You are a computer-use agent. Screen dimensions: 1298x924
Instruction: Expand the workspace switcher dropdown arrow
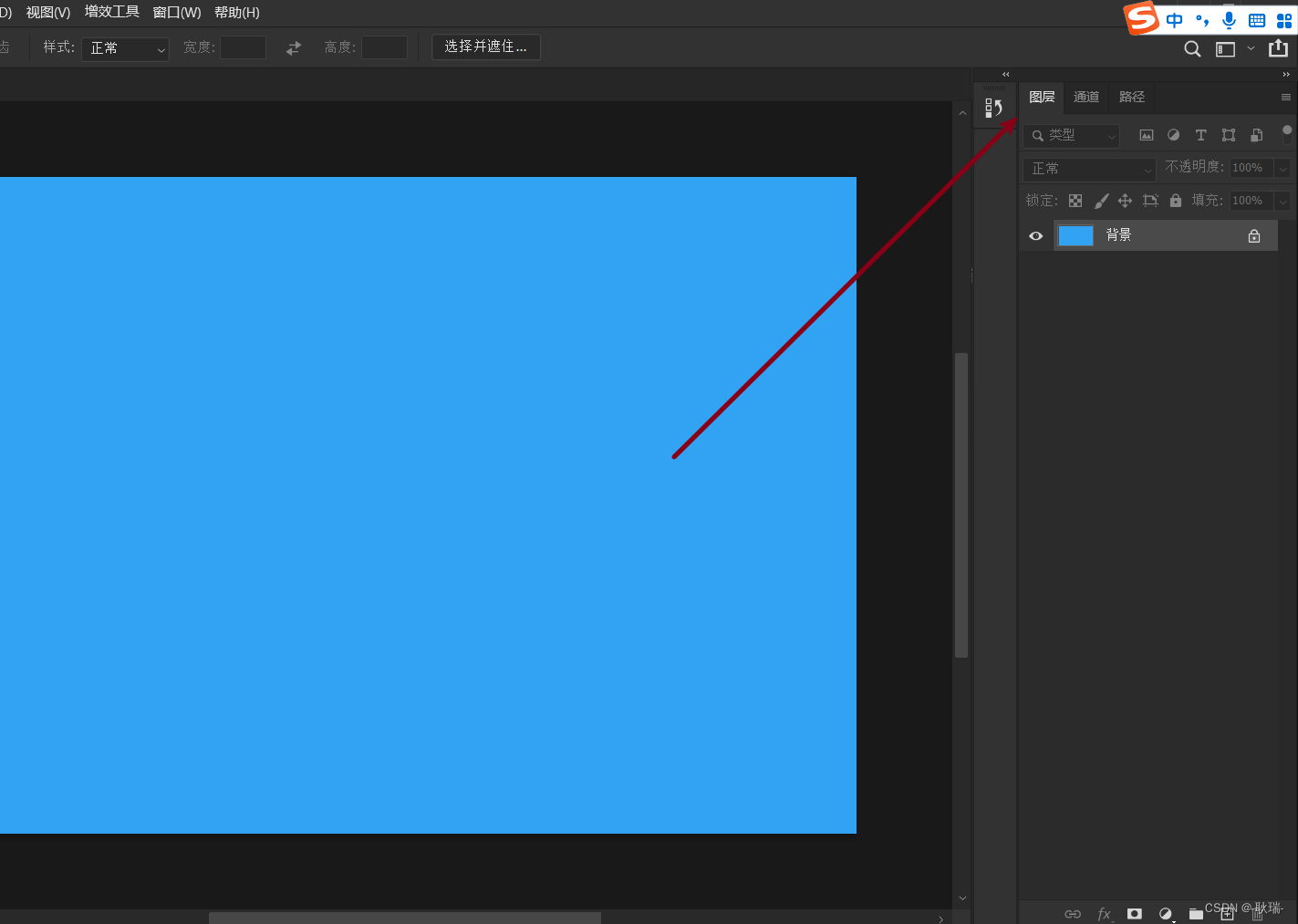point(1251,49)
